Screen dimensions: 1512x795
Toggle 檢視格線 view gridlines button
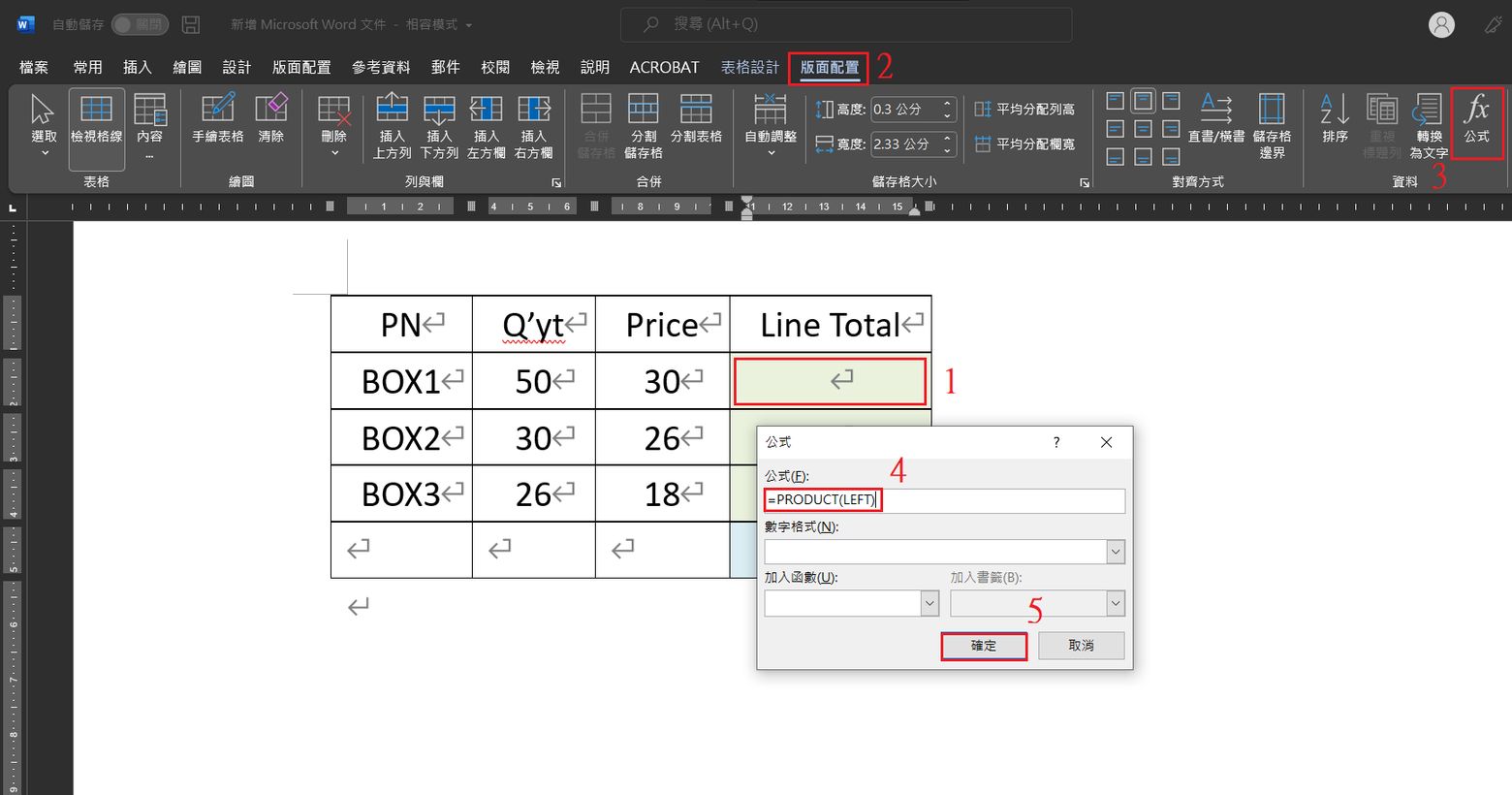pos(96,120)
